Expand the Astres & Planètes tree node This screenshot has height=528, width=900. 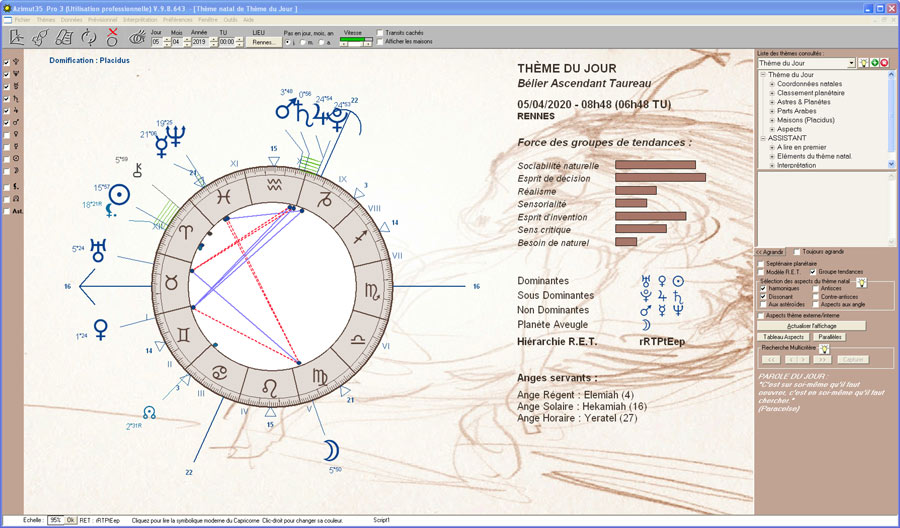point(773,101)
